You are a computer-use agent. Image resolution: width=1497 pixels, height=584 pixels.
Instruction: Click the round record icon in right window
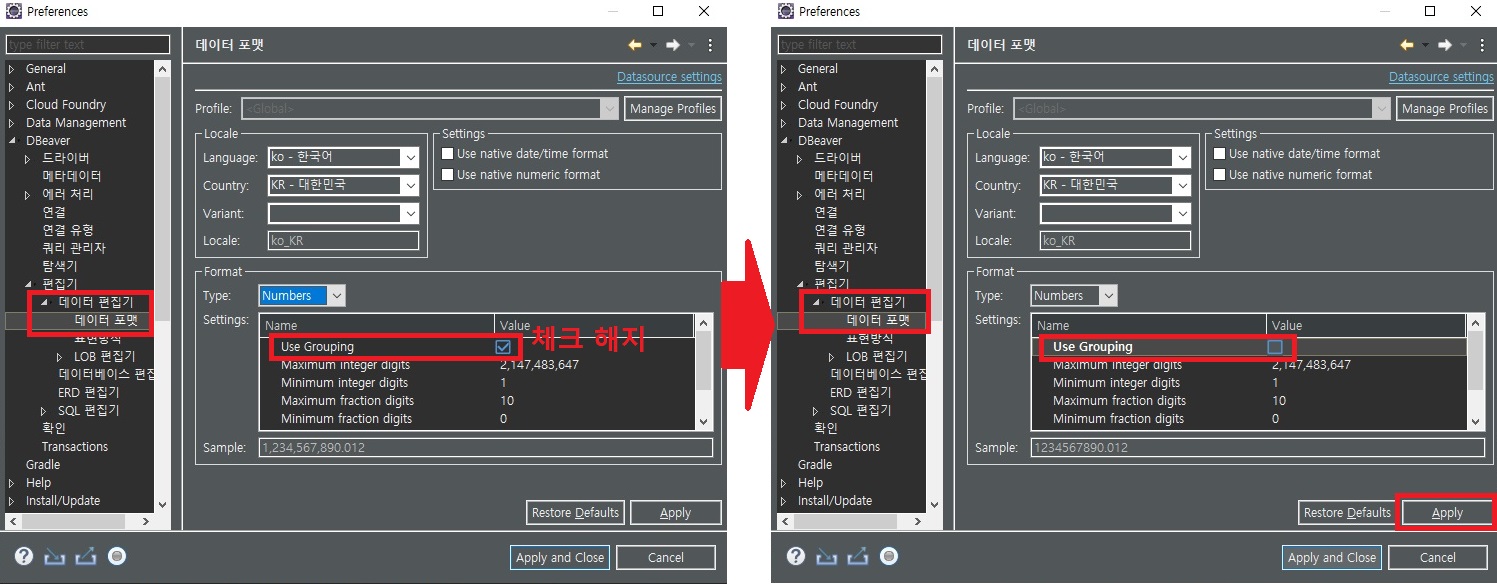889,556
